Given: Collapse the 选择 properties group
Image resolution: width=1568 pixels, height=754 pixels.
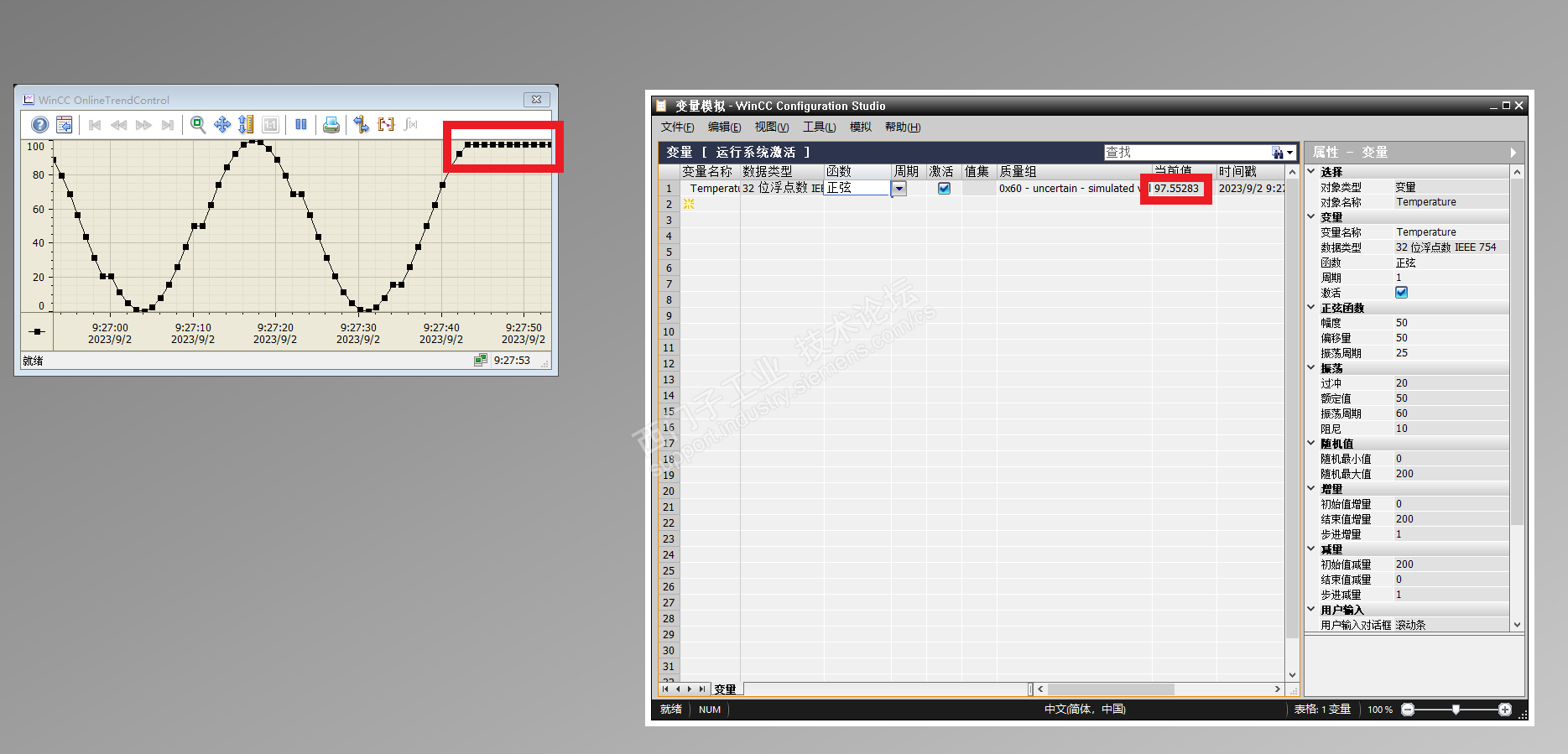Looking at the screenshot, I should [1311, 171].
